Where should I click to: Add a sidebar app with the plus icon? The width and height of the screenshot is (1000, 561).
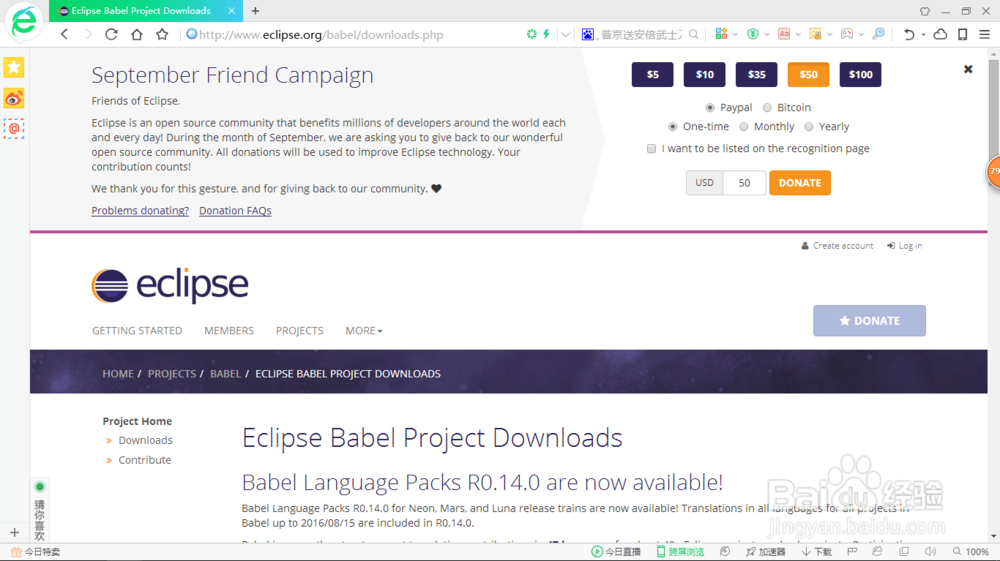point(15,532)
